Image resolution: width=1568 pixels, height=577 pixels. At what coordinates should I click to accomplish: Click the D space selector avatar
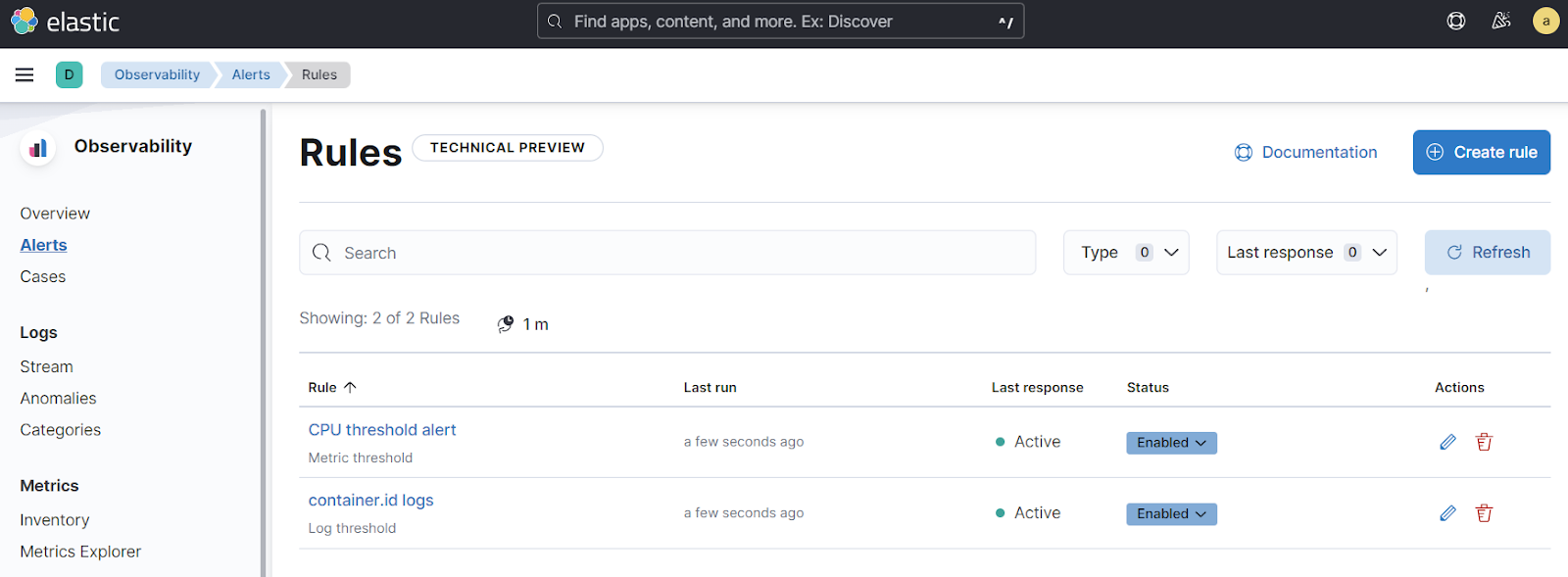tap(69, 74)
